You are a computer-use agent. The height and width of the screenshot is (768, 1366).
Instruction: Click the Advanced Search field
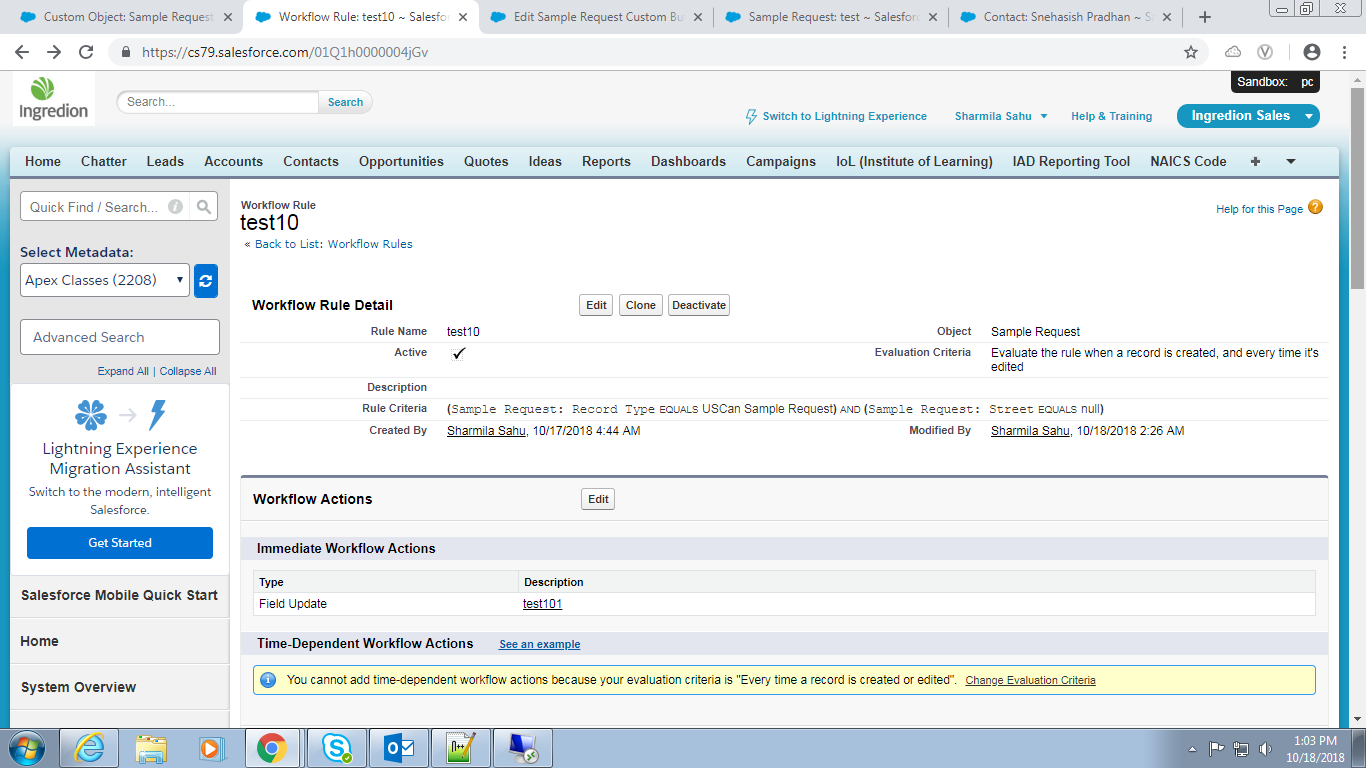(x=120, y=337)
